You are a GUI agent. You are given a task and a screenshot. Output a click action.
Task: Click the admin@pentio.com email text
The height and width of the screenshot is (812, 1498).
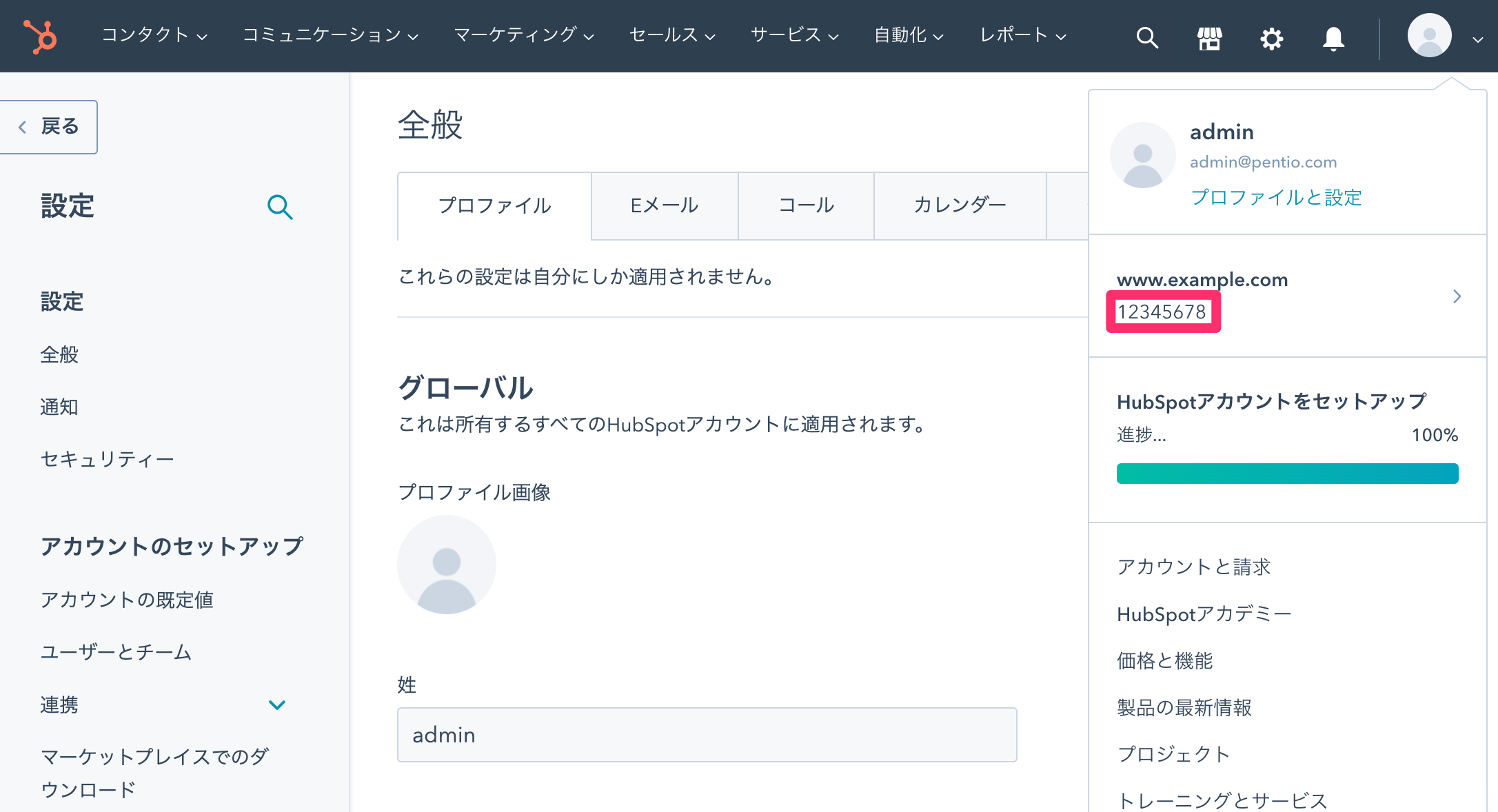[x=1263, y=162]
